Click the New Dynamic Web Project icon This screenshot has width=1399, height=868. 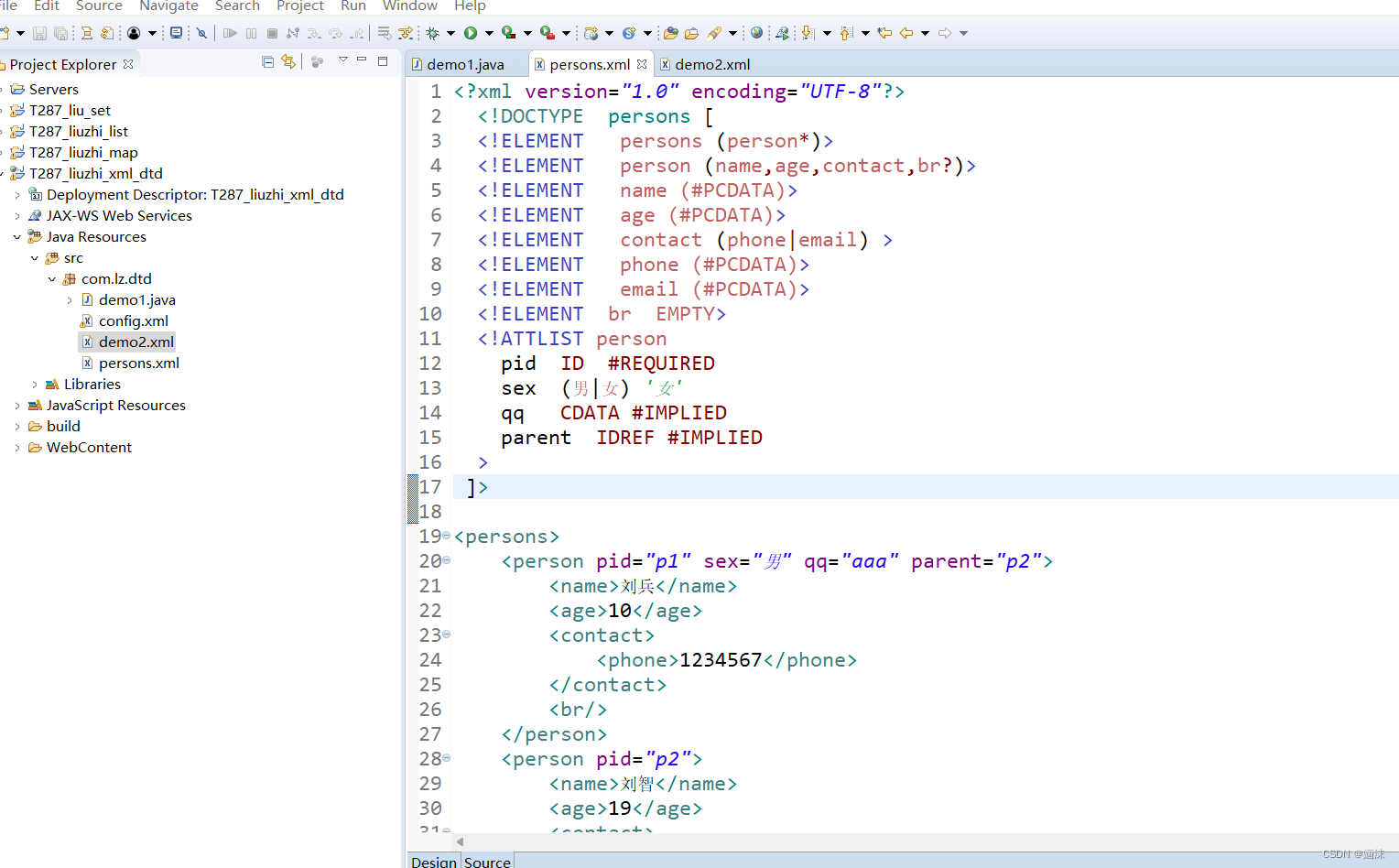coord(591,33)
